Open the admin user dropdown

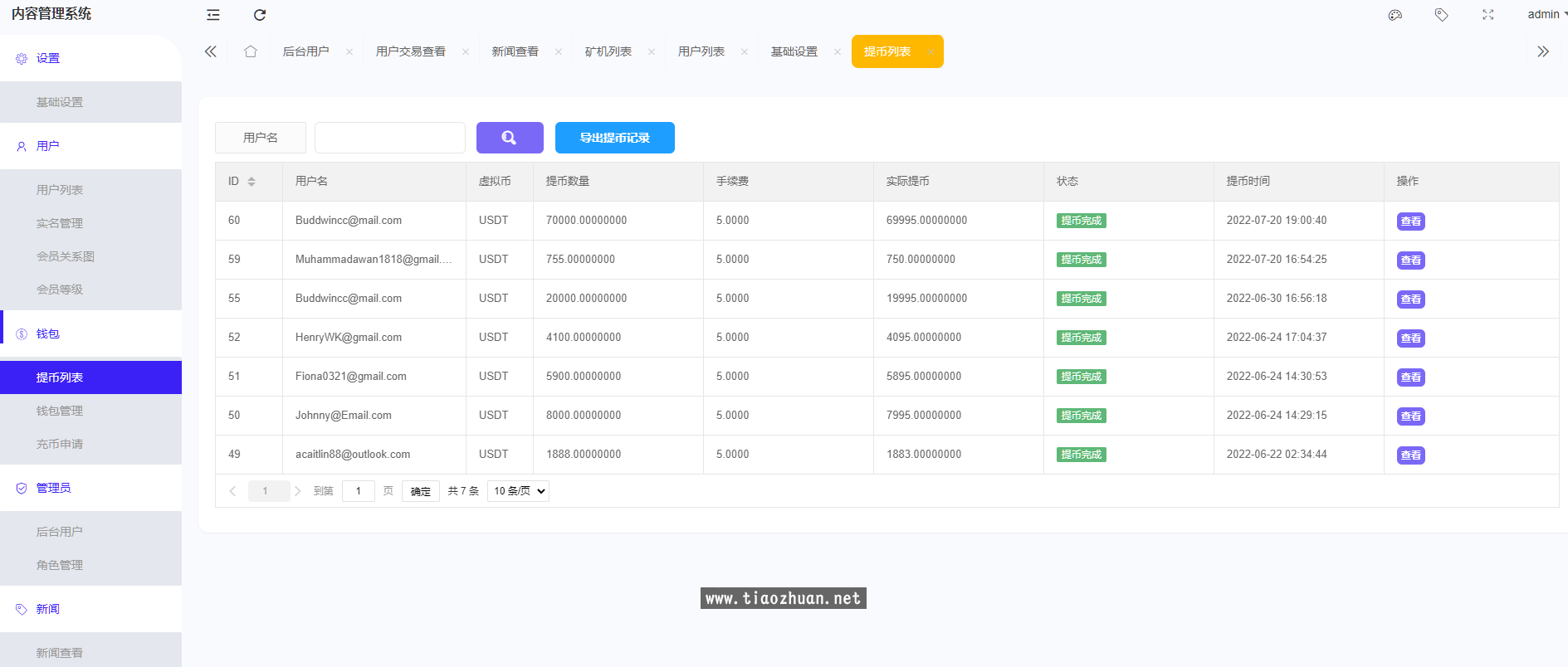[1547, 14]
